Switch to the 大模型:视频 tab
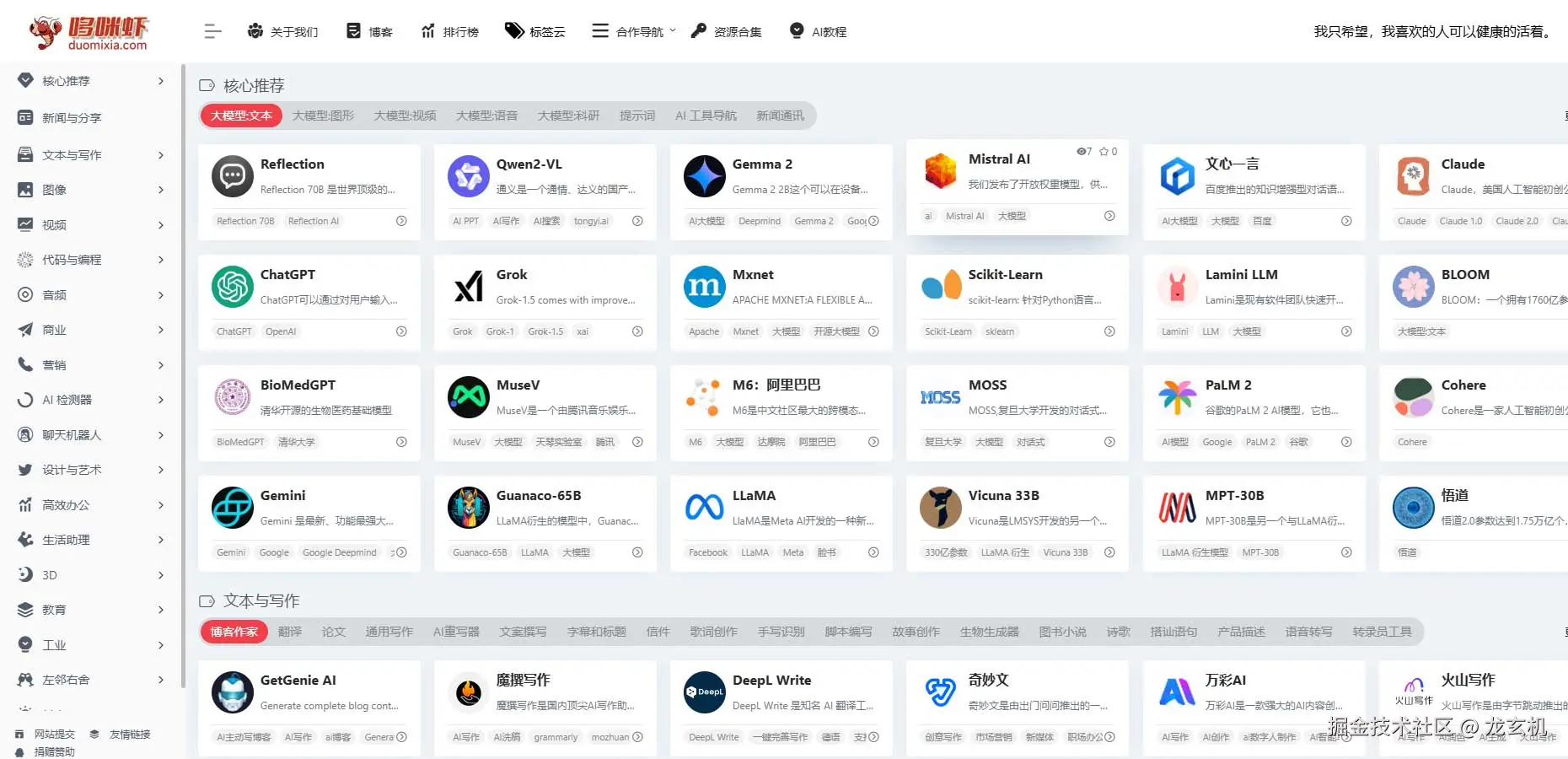 click(x=405, y=116)
